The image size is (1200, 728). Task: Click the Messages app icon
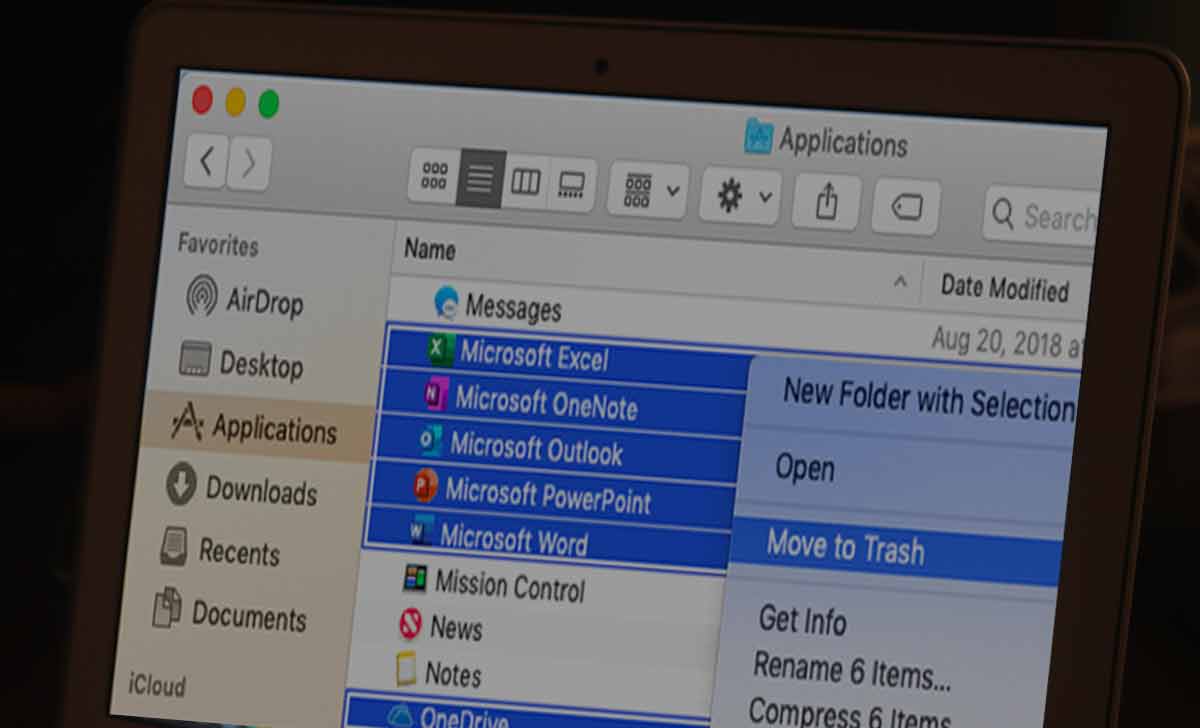pyautogui.click(x=446, y=301)
